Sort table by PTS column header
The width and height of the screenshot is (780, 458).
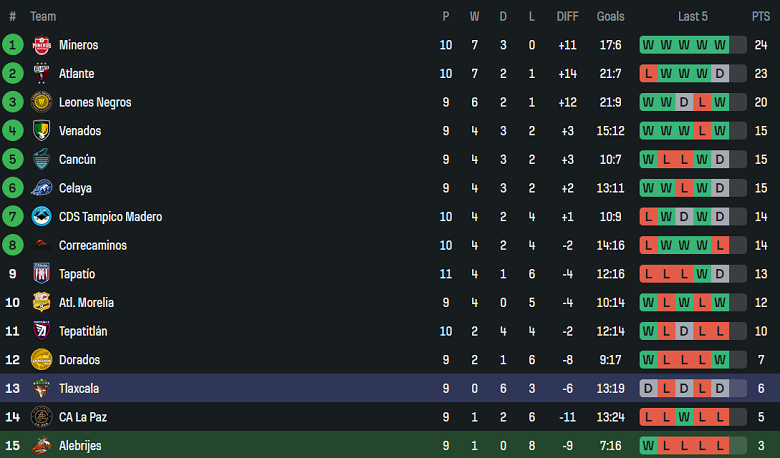pyautogui.click(x=761, y=16)
